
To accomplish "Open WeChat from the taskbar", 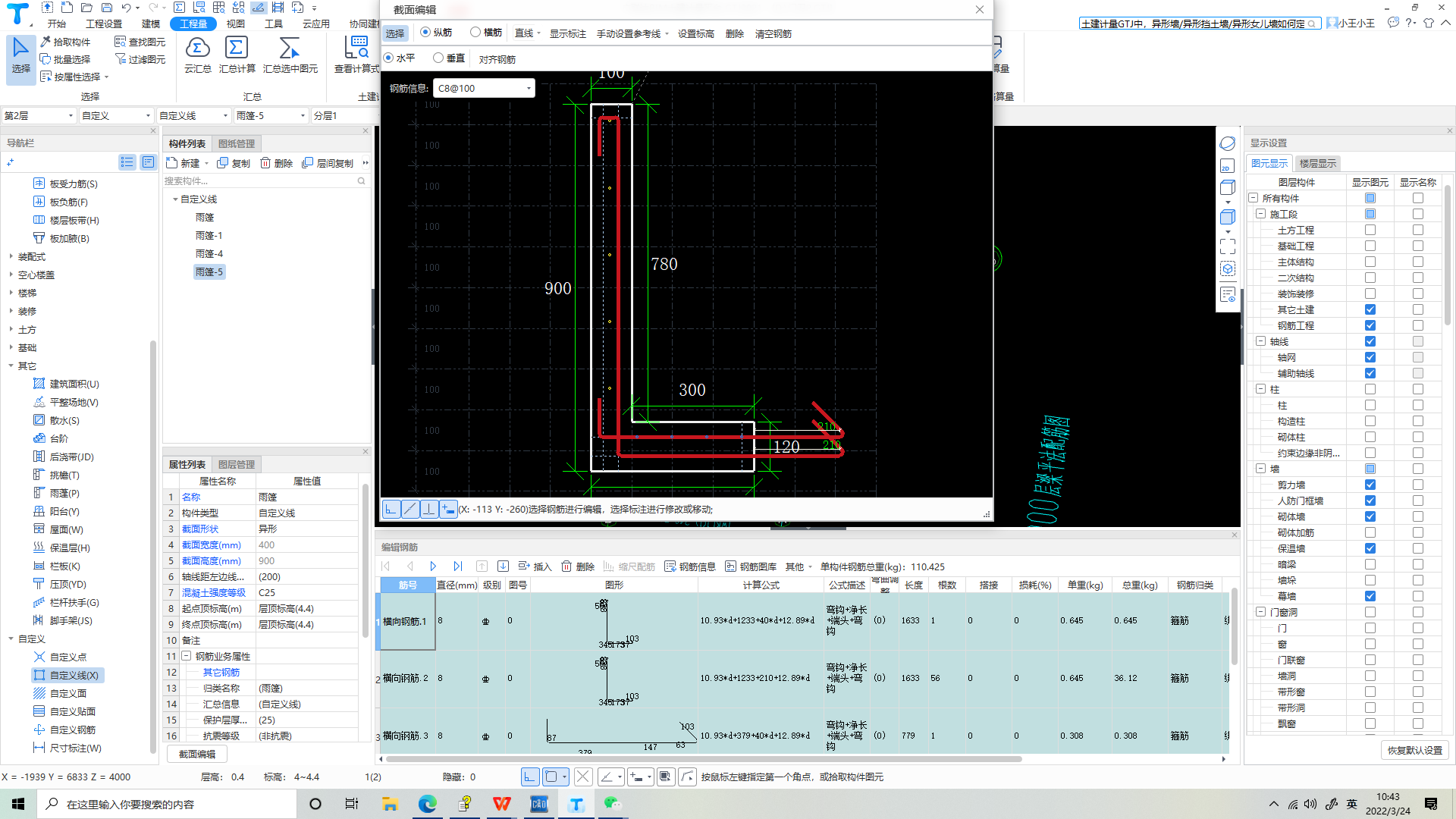I will click(x=613, y=804).
